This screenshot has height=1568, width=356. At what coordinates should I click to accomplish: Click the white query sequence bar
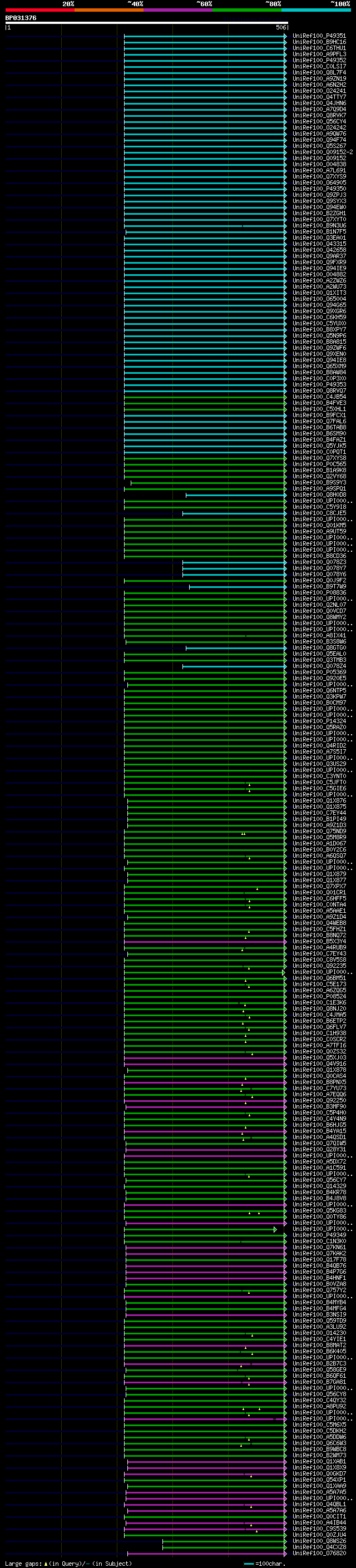147,22
